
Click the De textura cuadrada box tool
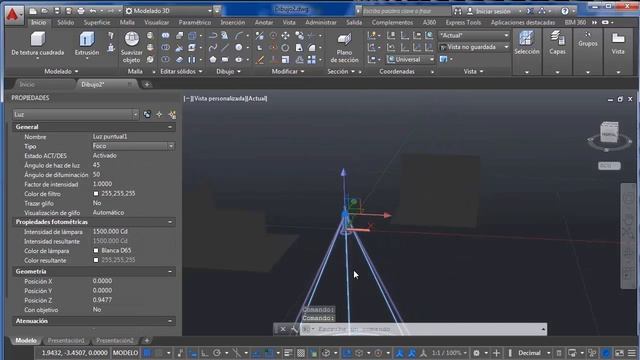coord(38,44)
